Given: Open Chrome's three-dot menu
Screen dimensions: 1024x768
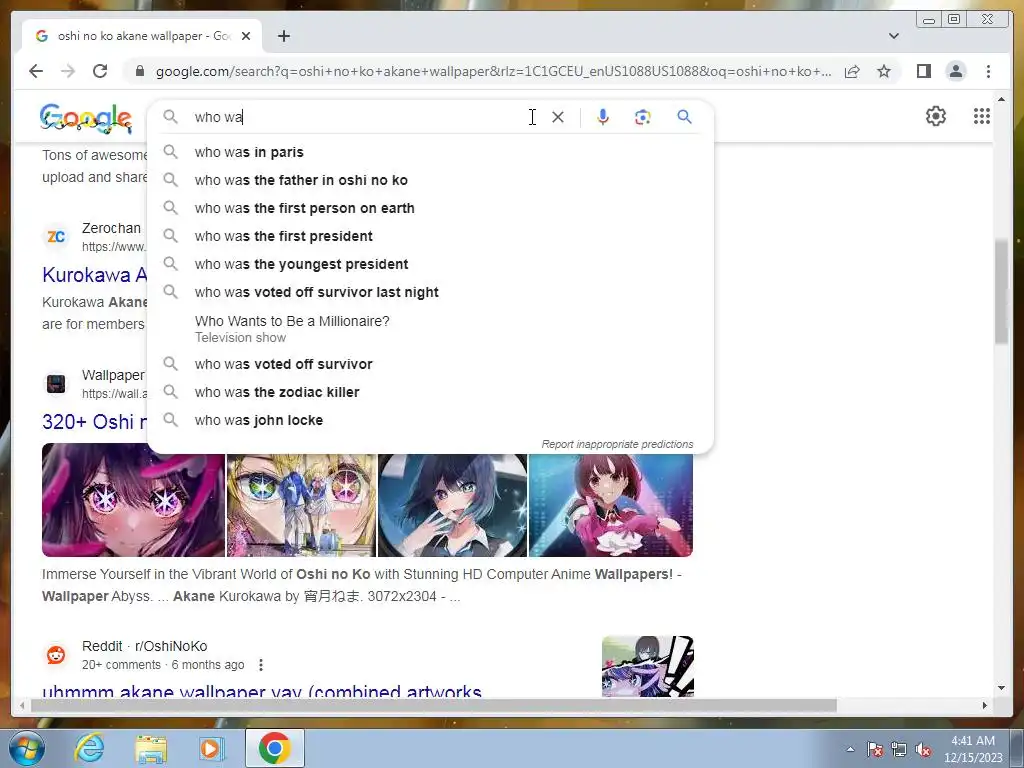Looking at the screenshot, I should tap(988, 71).
